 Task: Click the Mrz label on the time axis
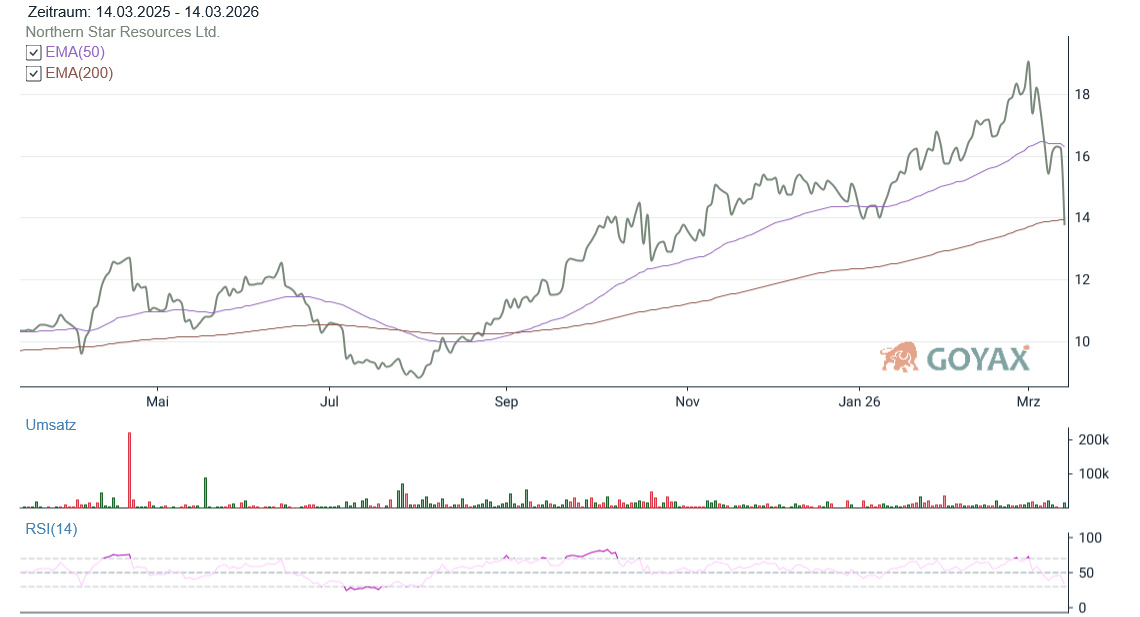(1029, 402)
